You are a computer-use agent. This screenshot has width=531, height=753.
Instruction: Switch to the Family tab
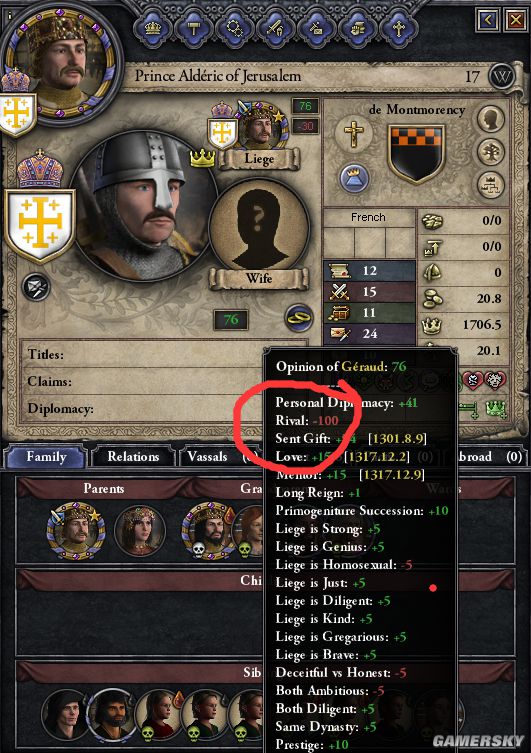coord(46,456)
